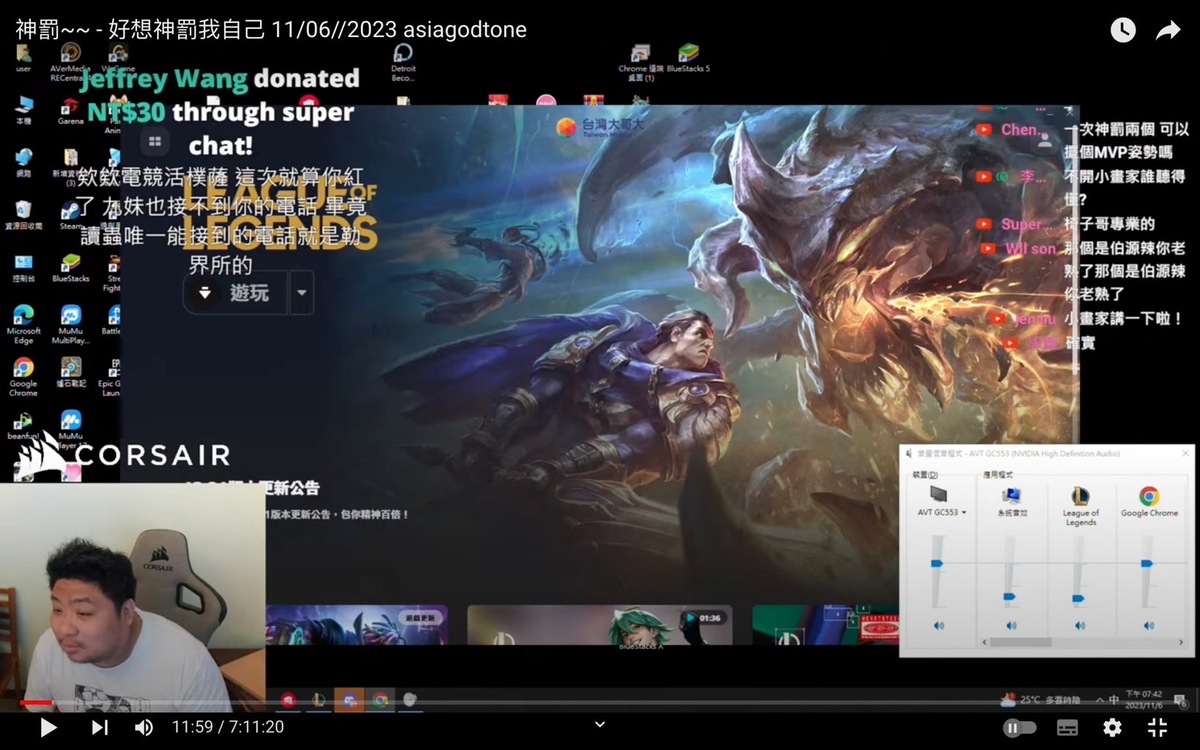Click the grid menu icon in League client
The width and height of the screenshot is (1200, 750).
(155, 142)
